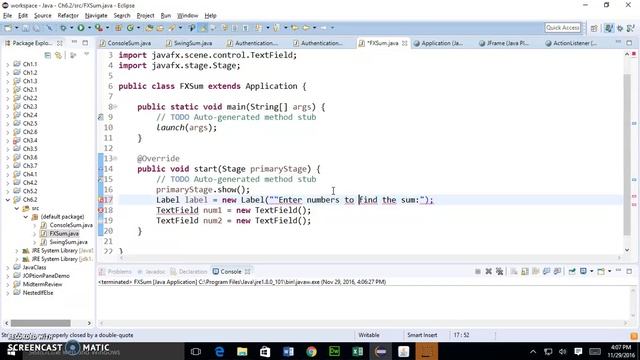Close the FXSum.java editor tab
The image size is (640, 360).
[404, 43]
